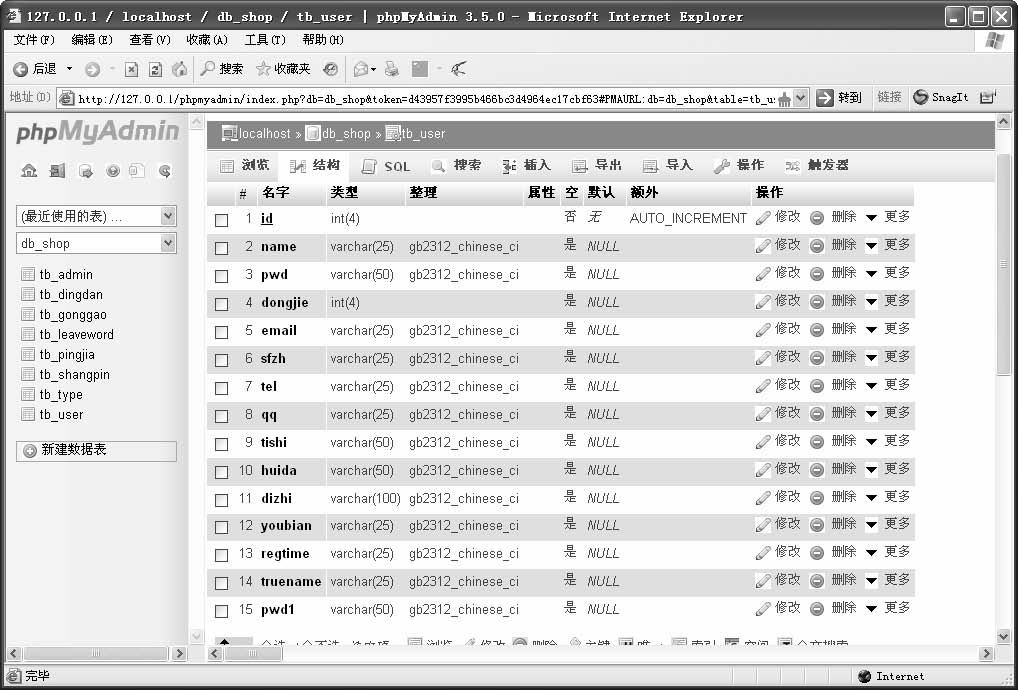Expand More options for tel row
The image size is (1018, 690).
point(888,386)
